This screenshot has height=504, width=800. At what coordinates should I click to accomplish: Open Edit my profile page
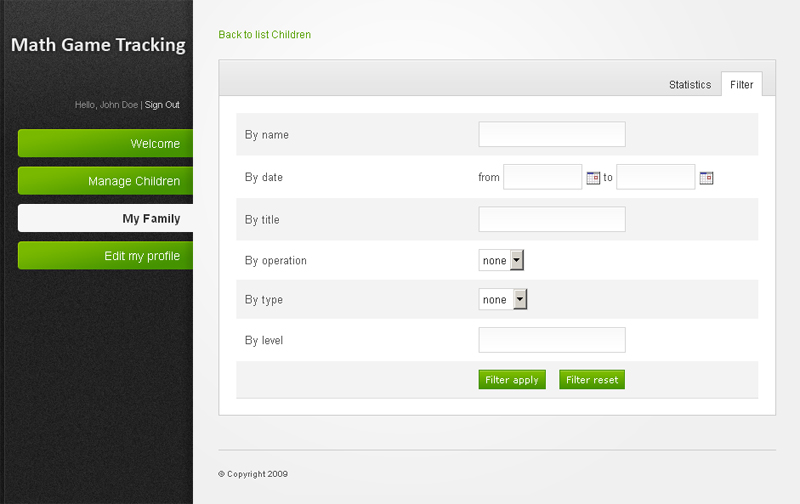click(x=106, y=256)
